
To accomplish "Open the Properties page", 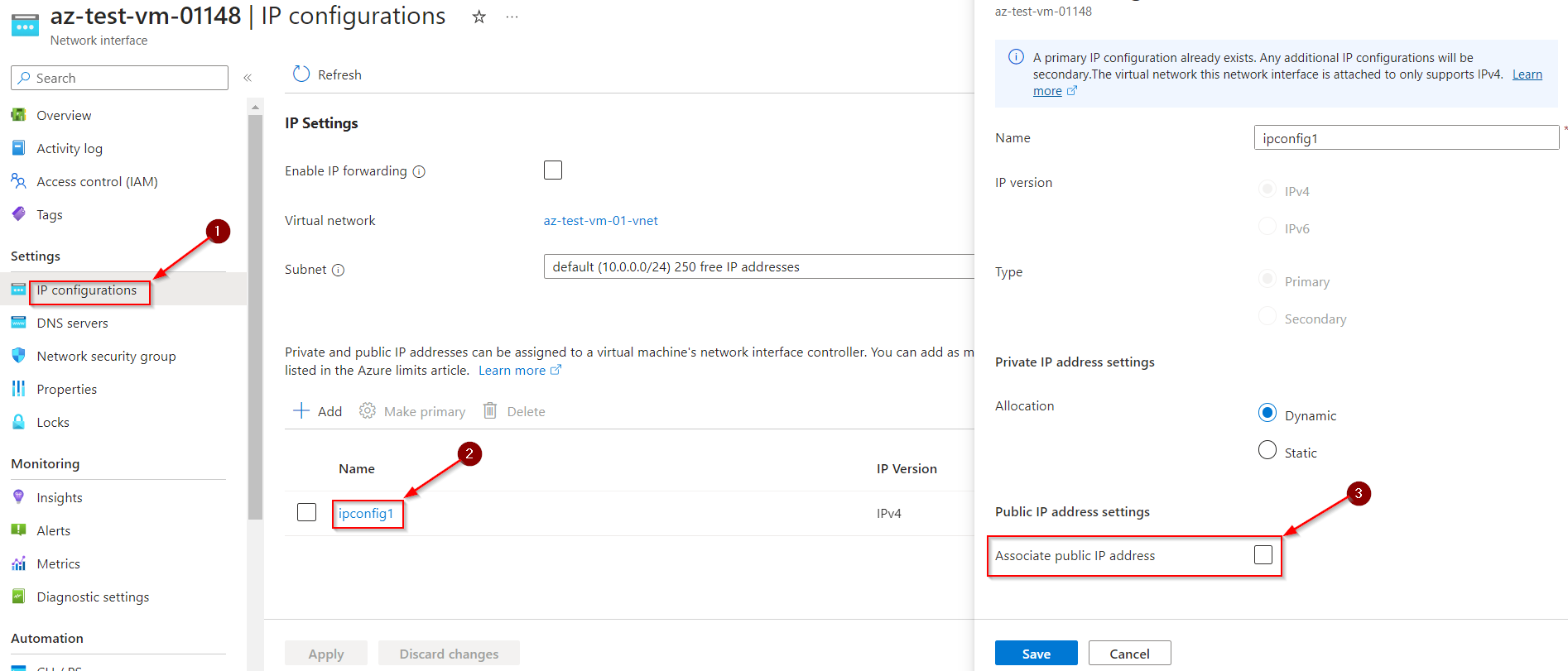I will point(66,389).
